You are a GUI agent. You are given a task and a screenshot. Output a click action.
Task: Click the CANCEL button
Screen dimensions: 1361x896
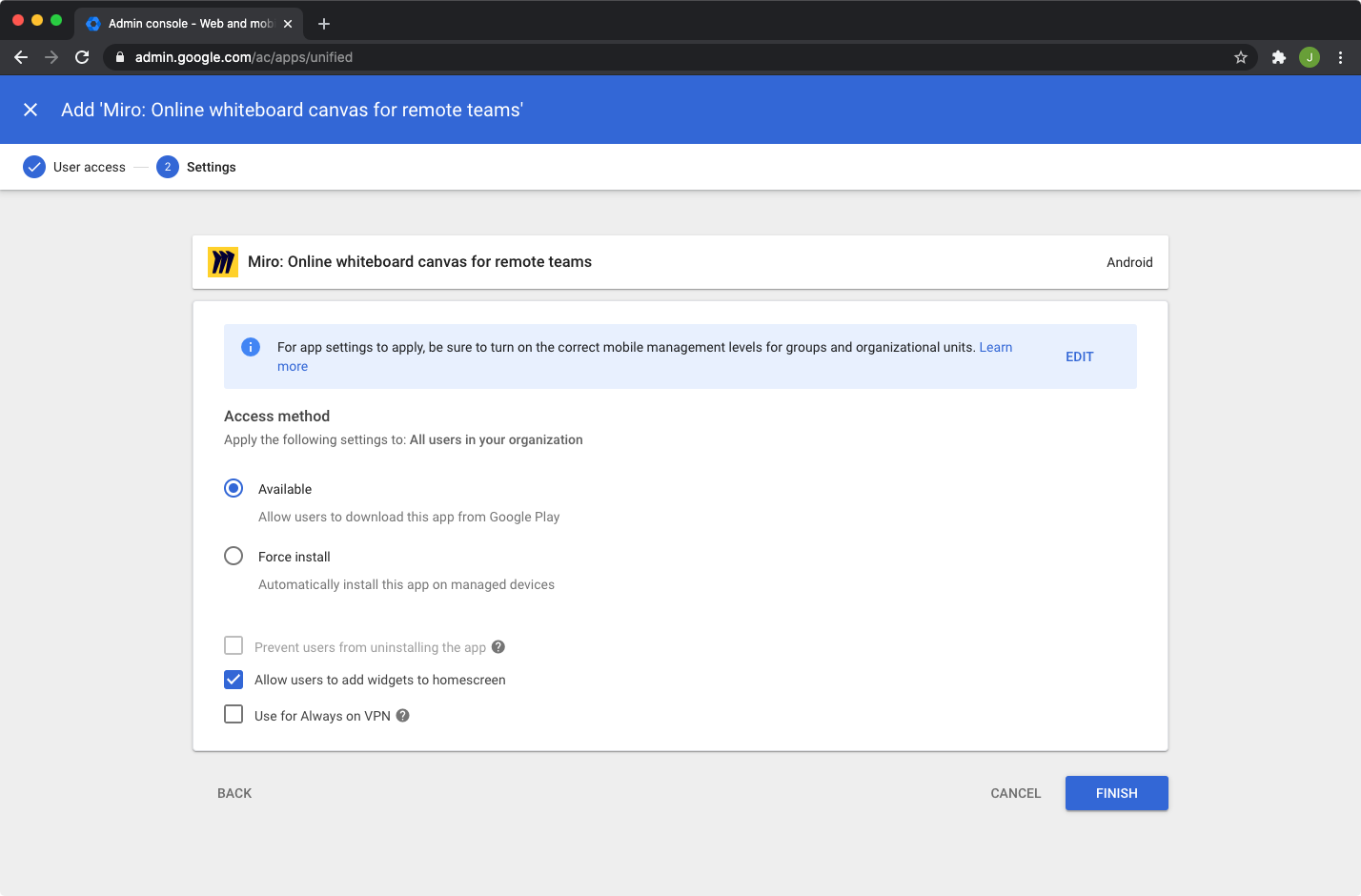1016,793
